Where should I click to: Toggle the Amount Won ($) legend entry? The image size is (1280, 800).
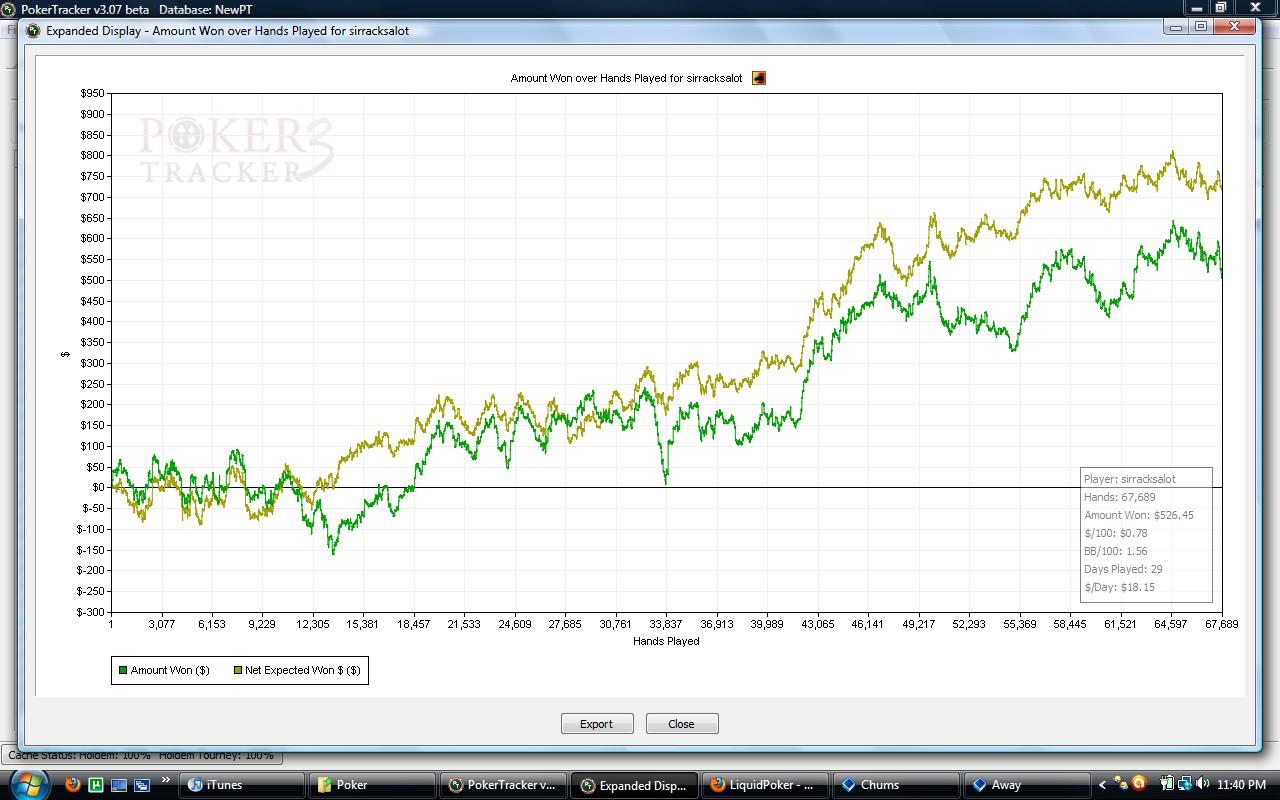click(164, 670)
